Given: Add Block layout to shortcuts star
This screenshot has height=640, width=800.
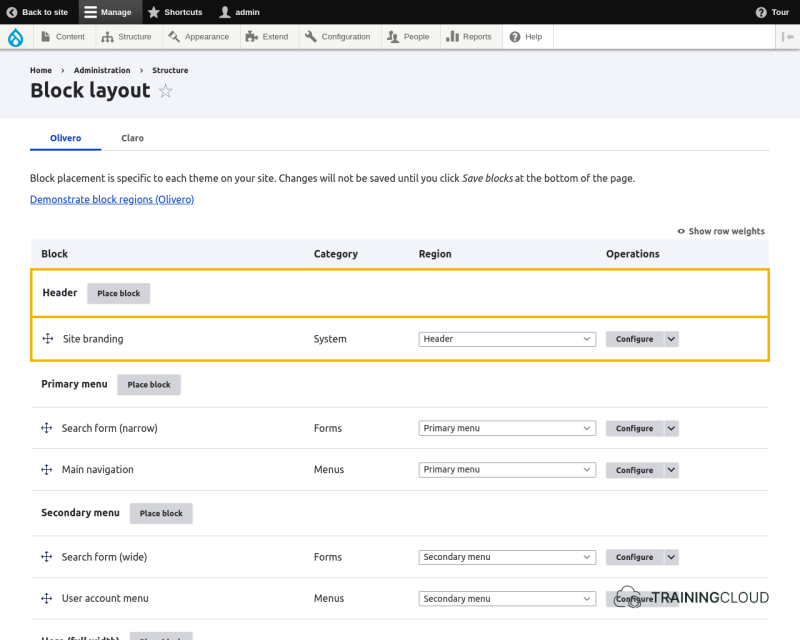Looking at the screenshot, I should (x=165, y=91).
